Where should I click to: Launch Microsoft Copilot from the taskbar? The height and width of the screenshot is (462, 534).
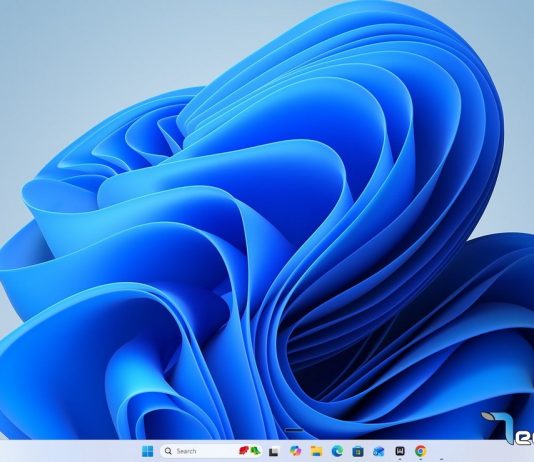click(x=295, y=451)
